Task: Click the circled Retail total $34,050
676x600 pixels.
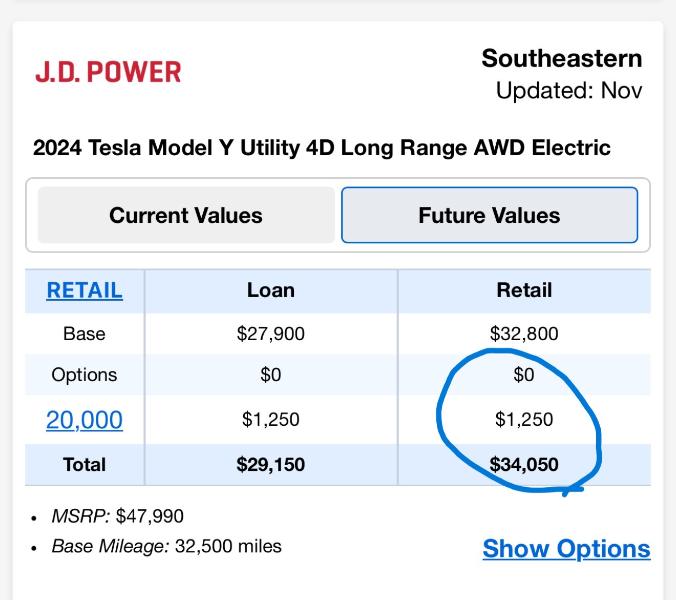Action: point(524,464)
